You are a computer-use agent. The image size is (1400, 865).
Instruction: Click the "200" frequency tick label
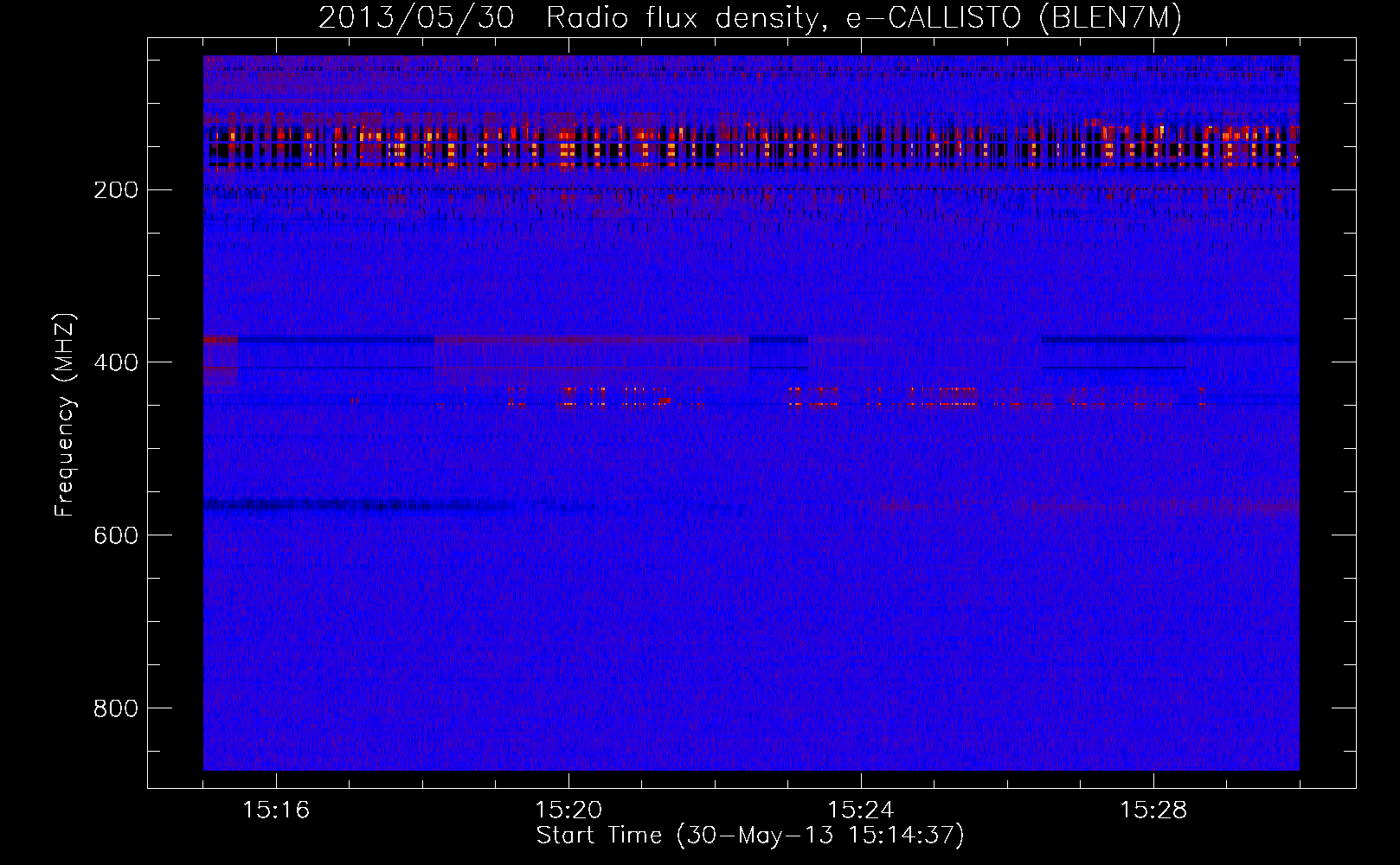[114, 190]
